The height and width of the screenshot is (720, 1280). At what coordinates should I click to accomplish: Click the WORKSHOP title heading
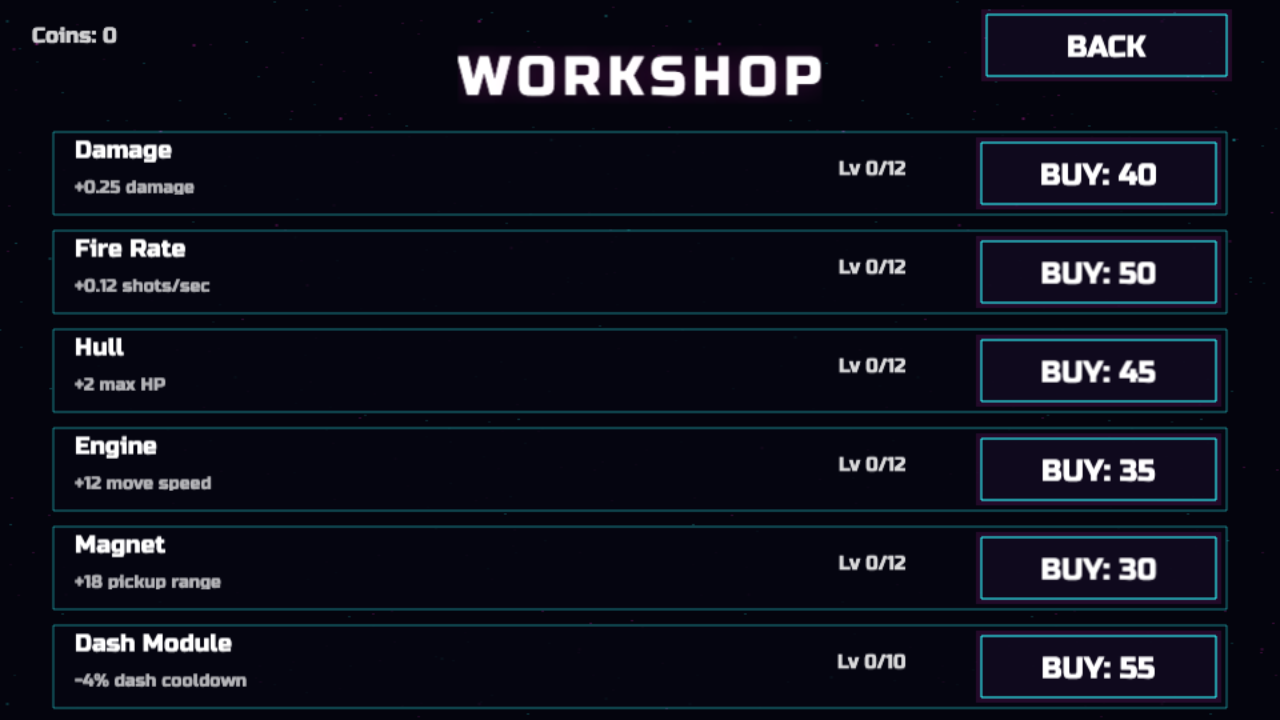[640, 75]
